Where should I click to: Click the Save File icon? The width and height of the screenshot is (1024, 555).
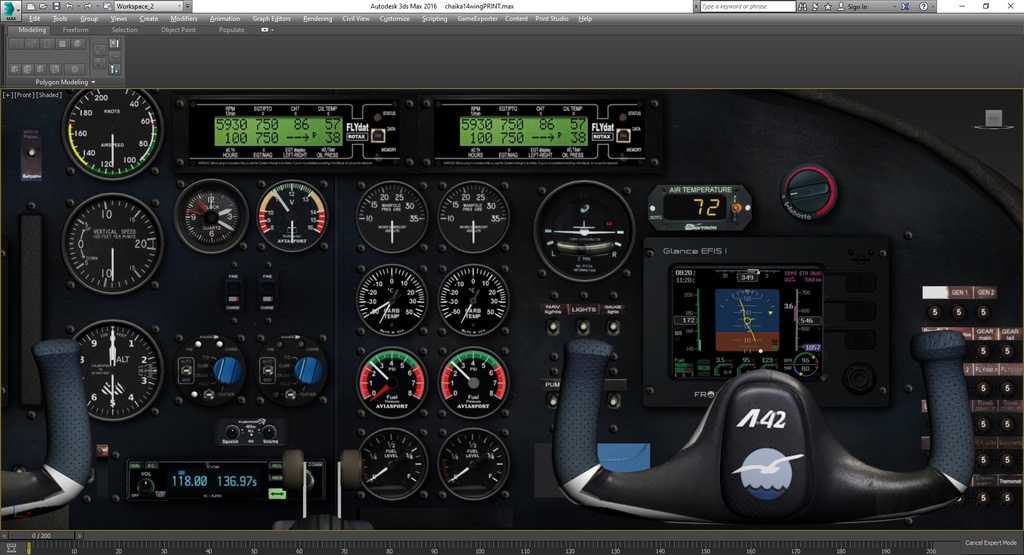(56, 6)
